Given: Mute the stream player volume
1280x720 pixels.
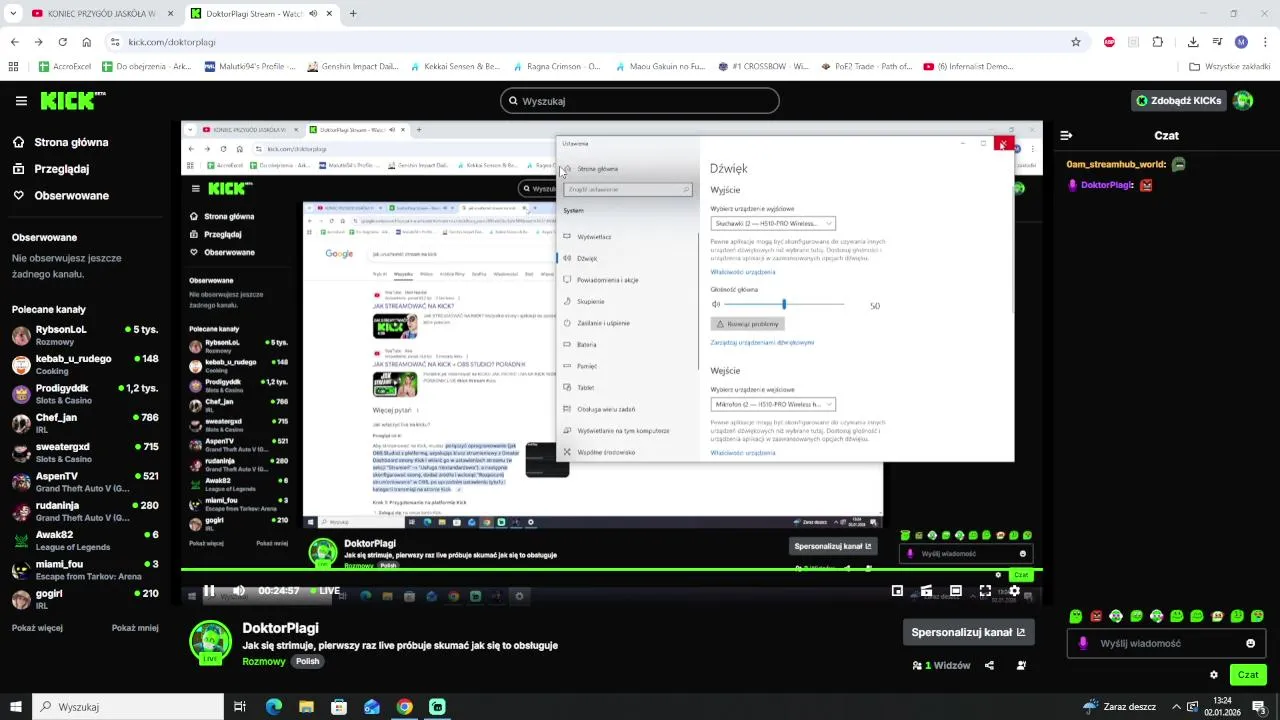Looking at the screenshot, I should pos(238,591).
